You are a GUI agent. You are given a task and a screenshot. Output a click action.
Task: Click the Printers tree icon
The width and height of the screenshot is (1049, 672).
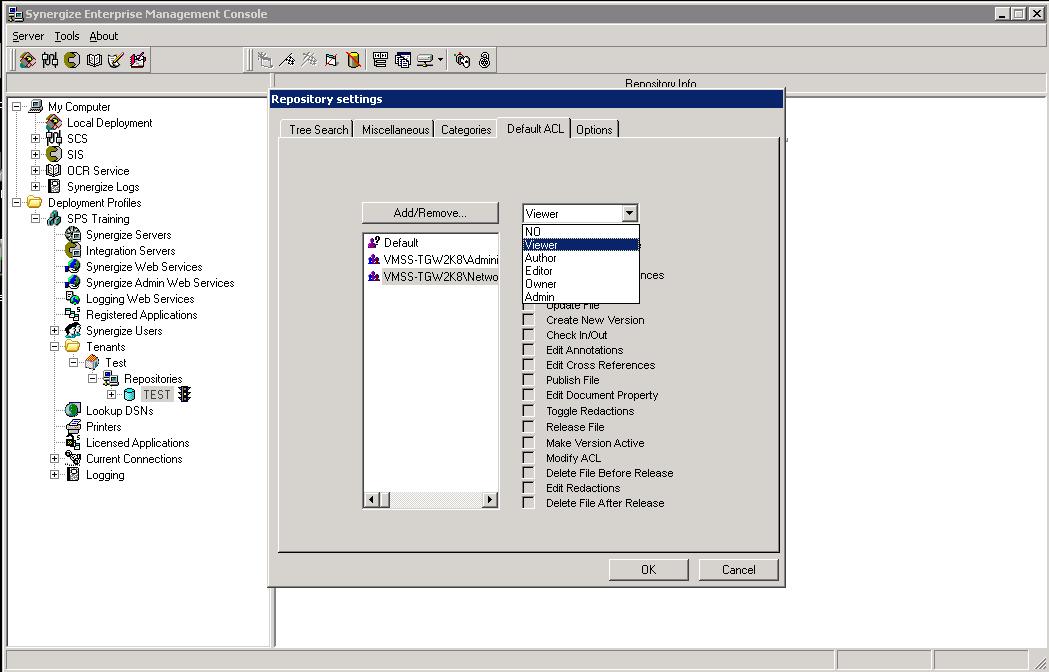(x=73, y=426)
